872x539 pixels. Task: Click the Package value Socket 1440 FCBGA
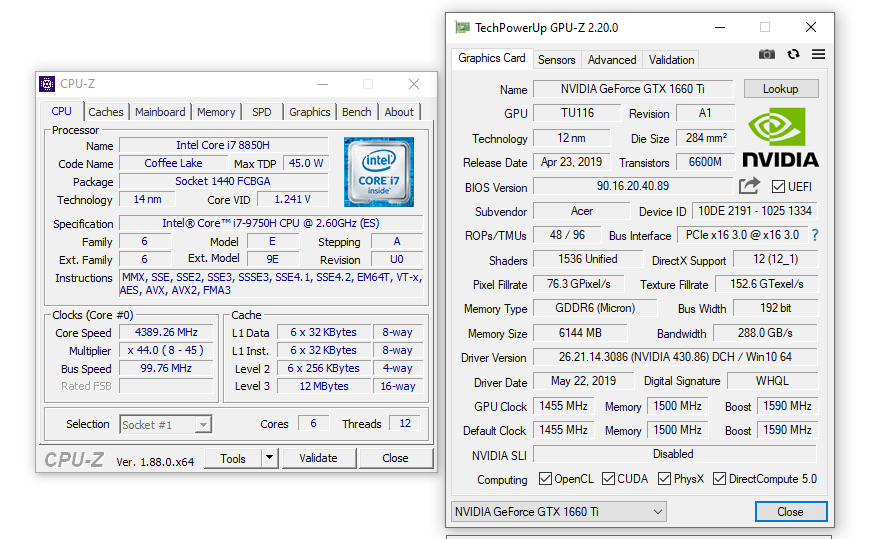[223, 181]
